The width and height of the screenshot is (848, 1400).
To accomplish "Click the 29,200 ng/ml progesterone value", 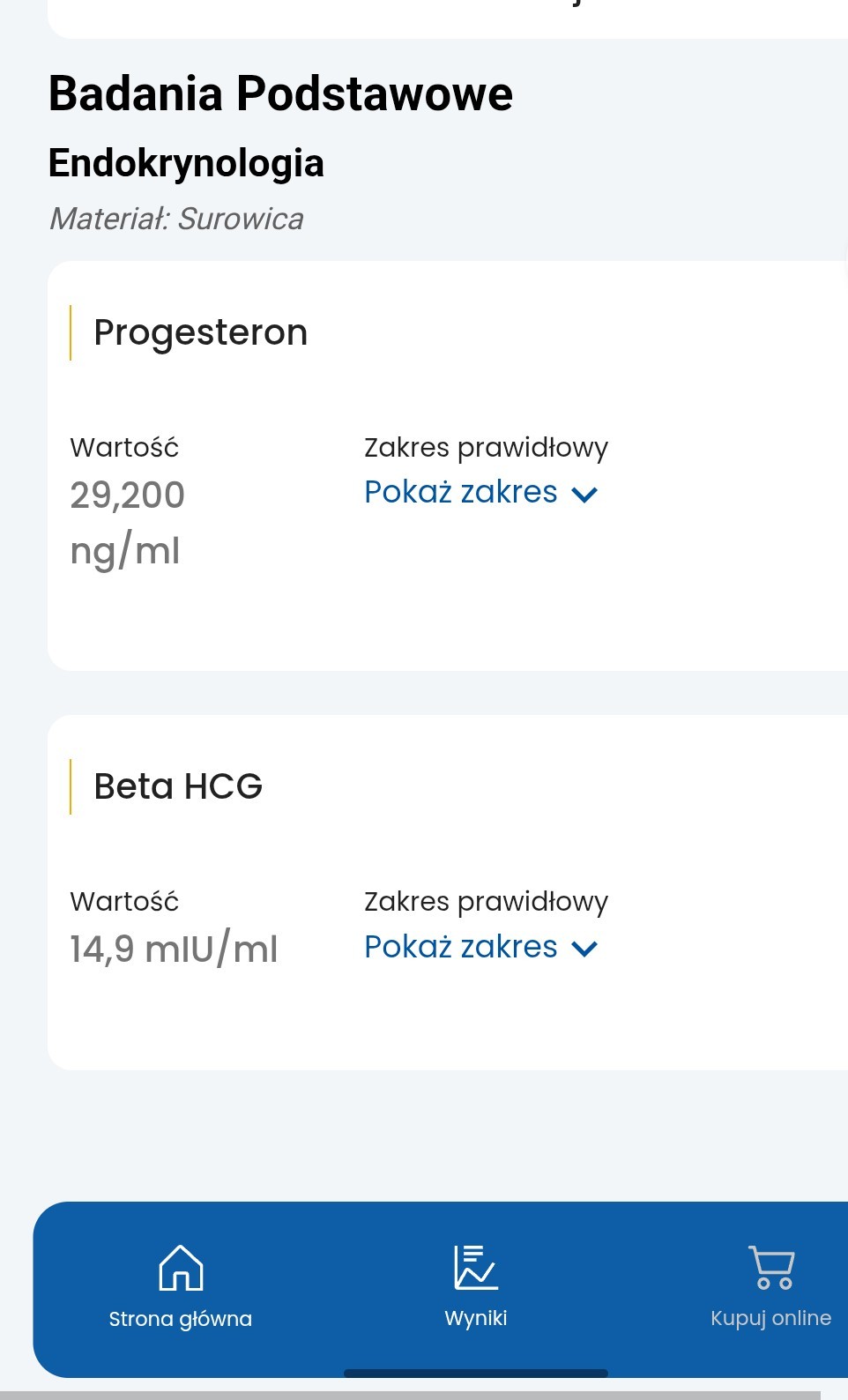I will pos(128,522).
